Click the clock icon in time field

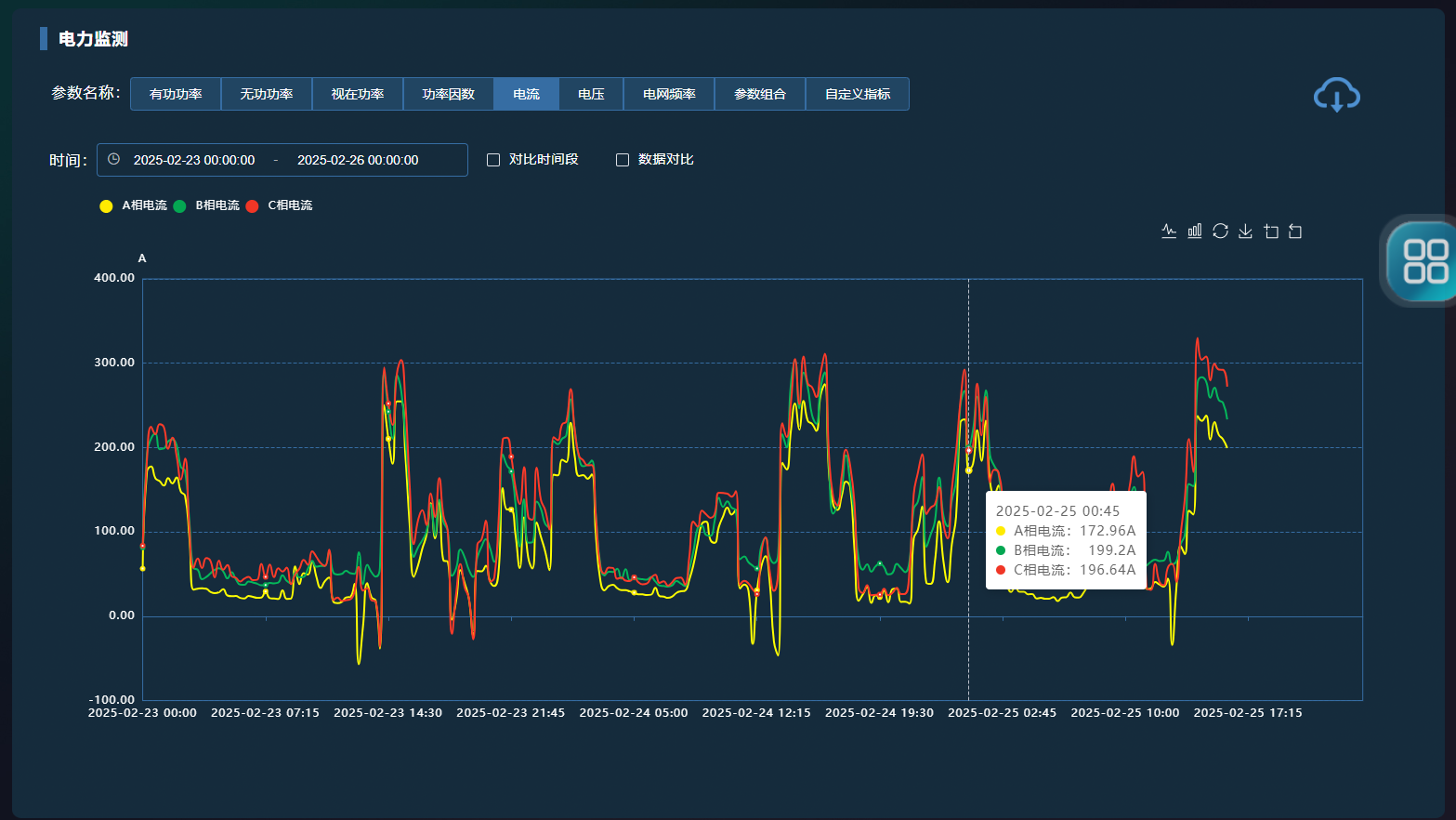[x=113, y=159]
